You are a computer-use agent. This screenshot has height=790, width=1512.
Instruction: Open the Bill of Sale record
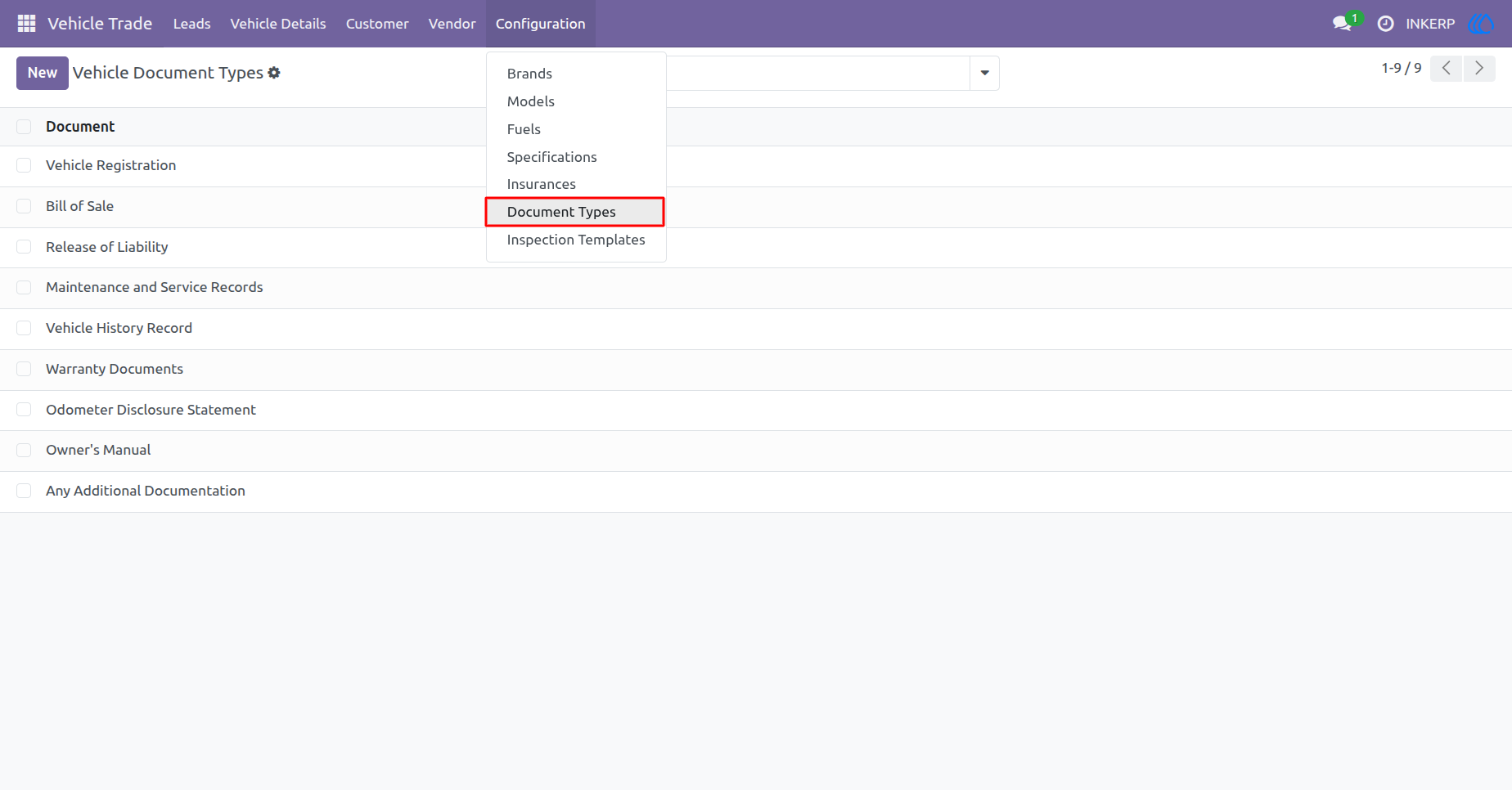pos(79,206)
